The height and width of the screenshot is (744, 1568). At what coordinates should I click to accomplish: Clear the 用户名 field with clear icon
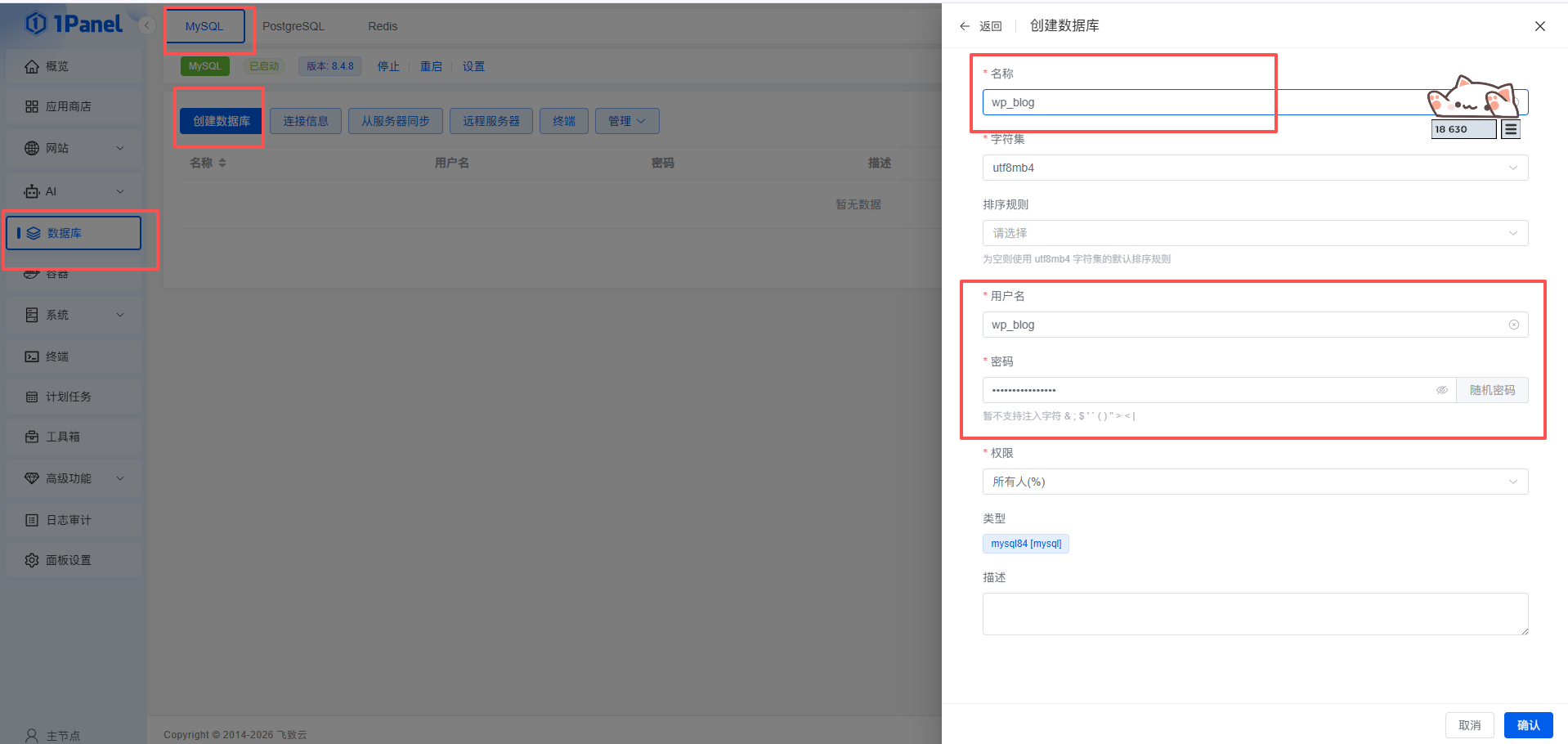pos(1513,325)
